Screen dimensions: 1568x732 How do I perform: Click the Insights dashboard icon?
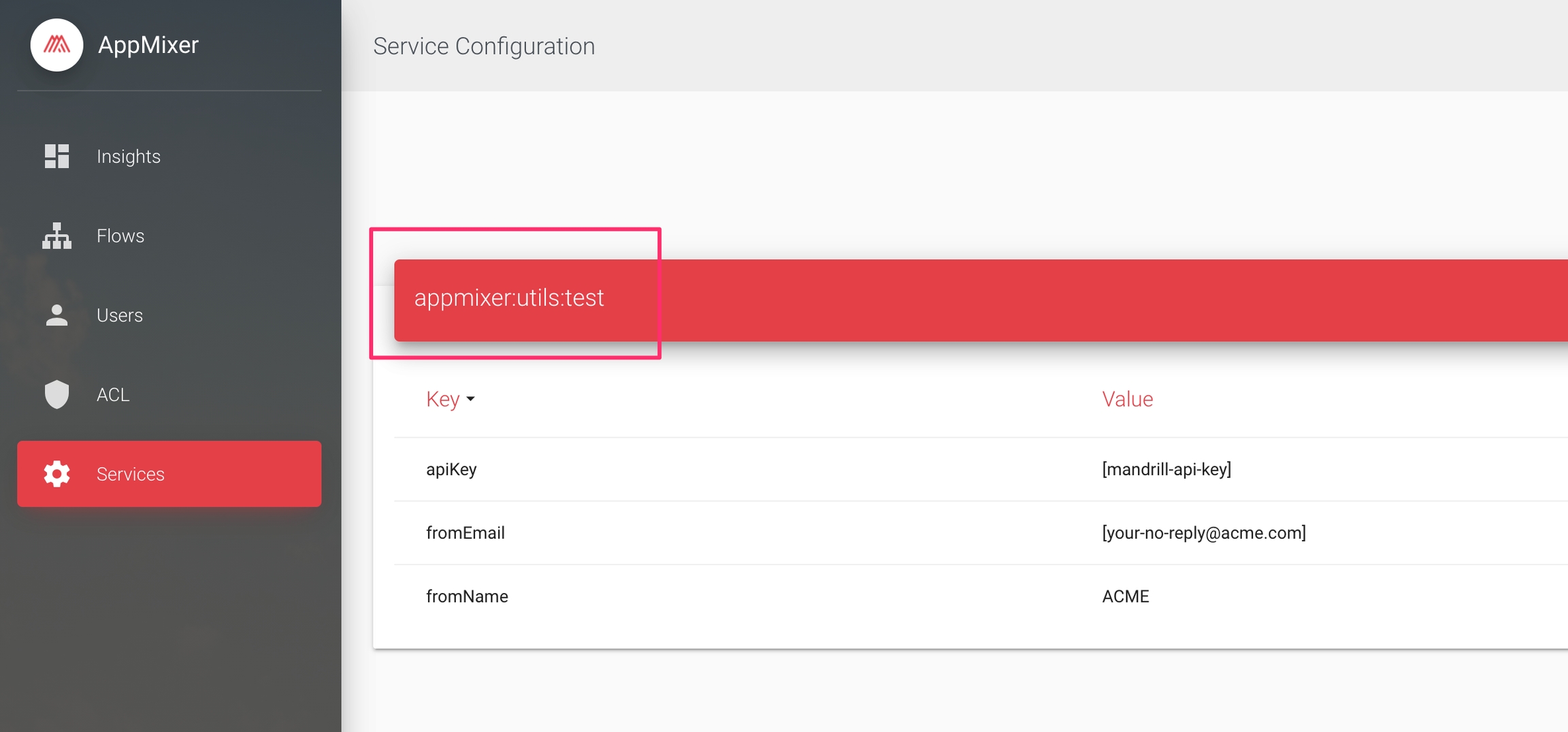(56, 156)
